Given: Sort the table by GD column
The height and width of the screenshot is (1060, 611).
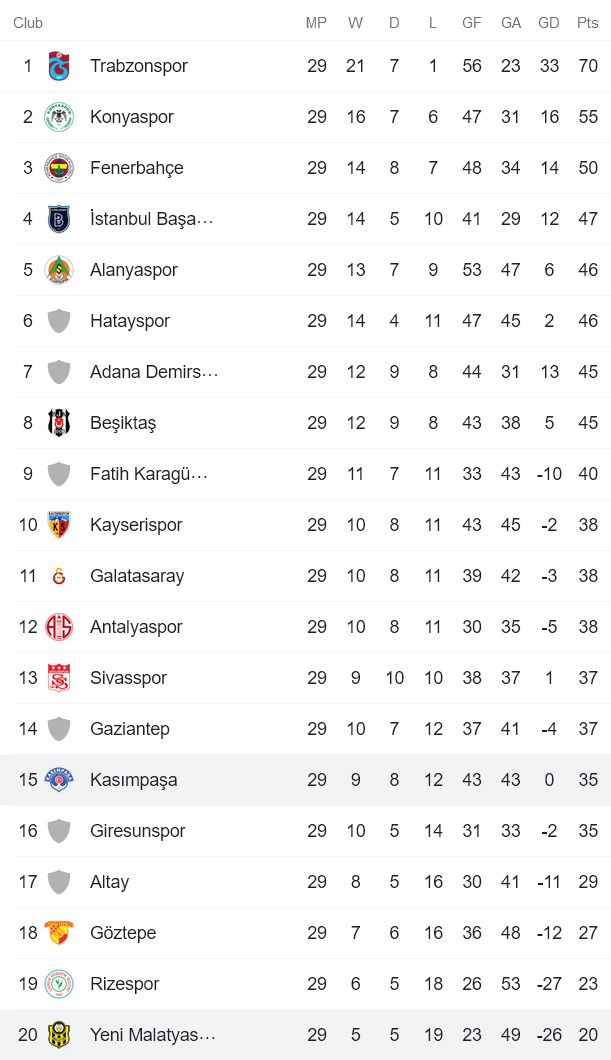Looking at the screenshot, I should click(548, 23).
